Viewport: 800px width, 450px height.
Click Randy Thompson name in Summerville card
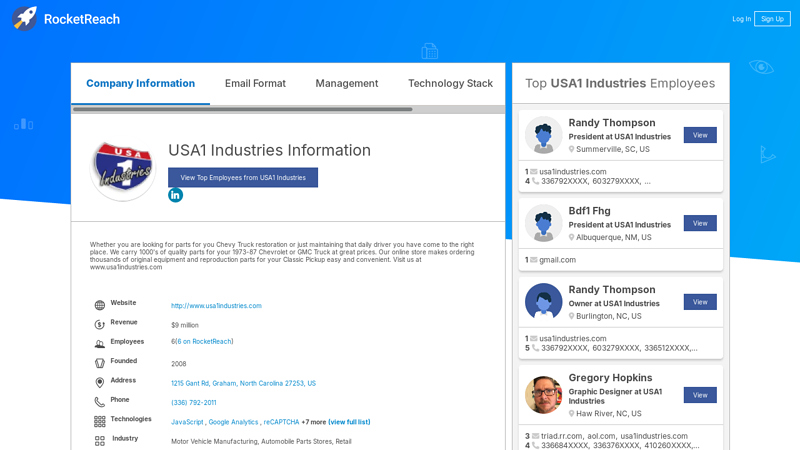[x=612, y=122]
